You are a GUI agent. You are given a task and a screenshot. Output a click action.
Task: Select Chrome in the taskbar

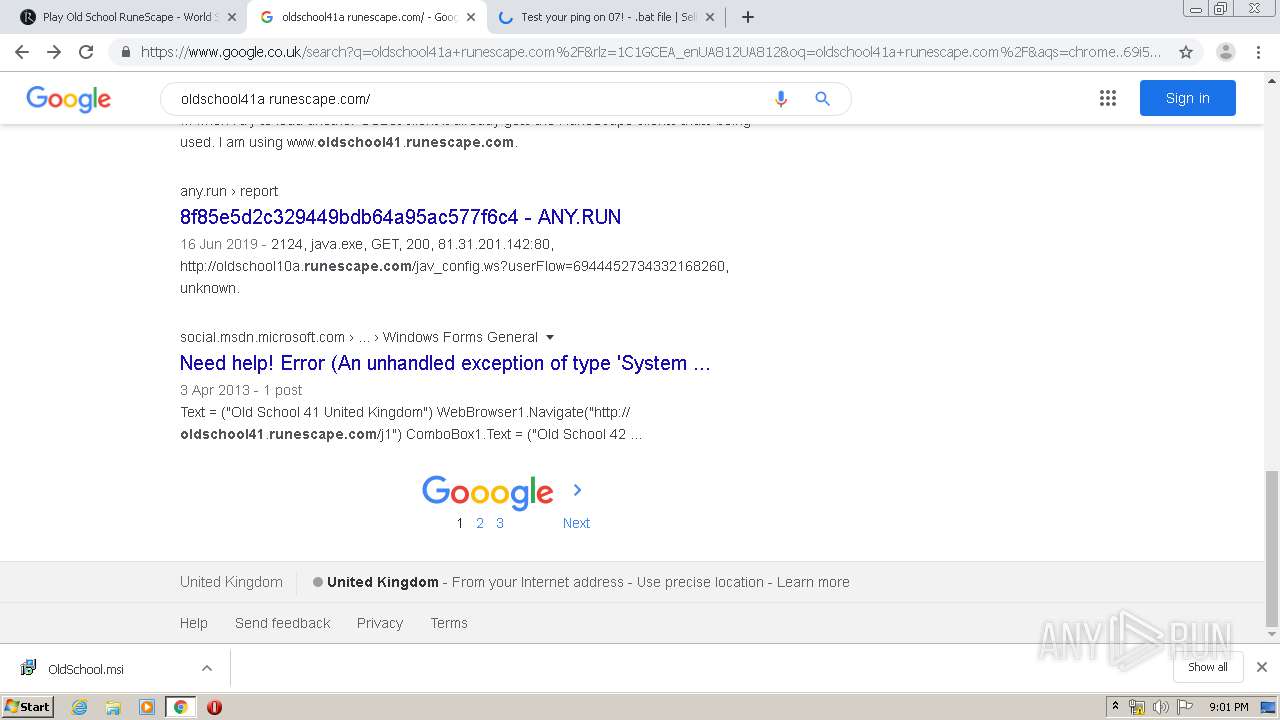180,707
